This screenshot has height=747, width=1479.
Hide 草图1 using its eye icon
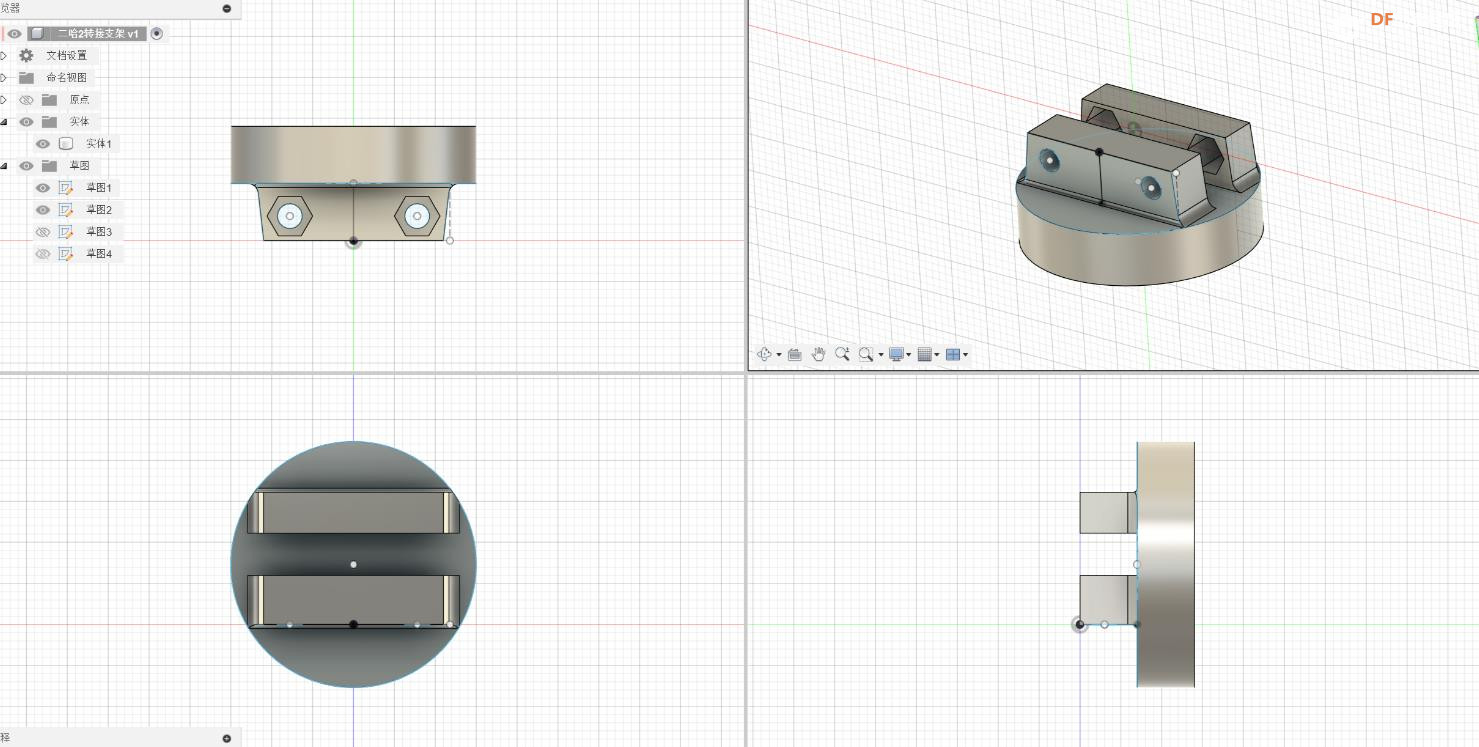coord(43,188)
